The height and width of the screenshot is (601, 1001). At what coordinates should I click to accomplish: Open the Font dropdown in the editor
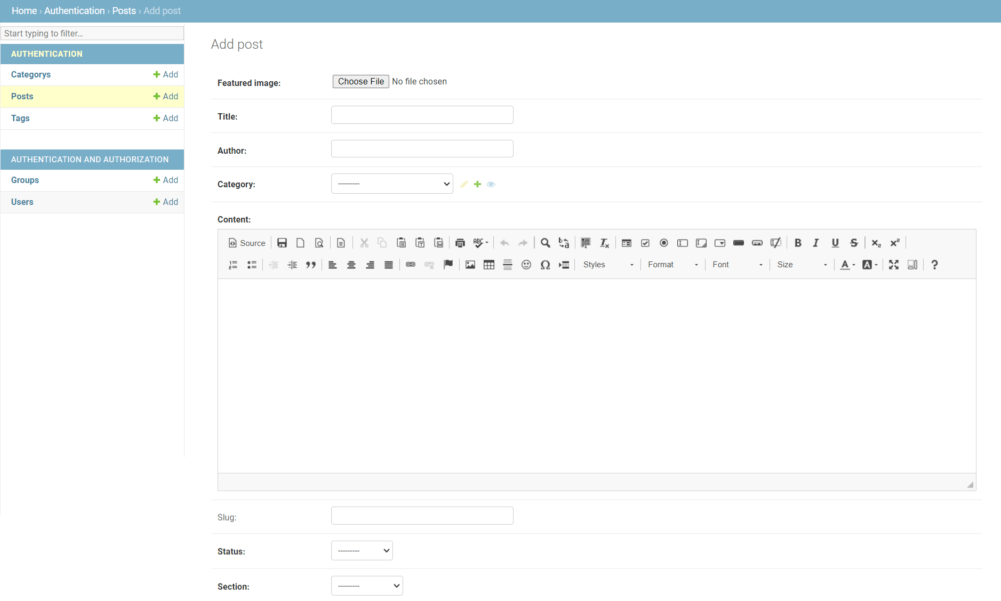[737, 264]
